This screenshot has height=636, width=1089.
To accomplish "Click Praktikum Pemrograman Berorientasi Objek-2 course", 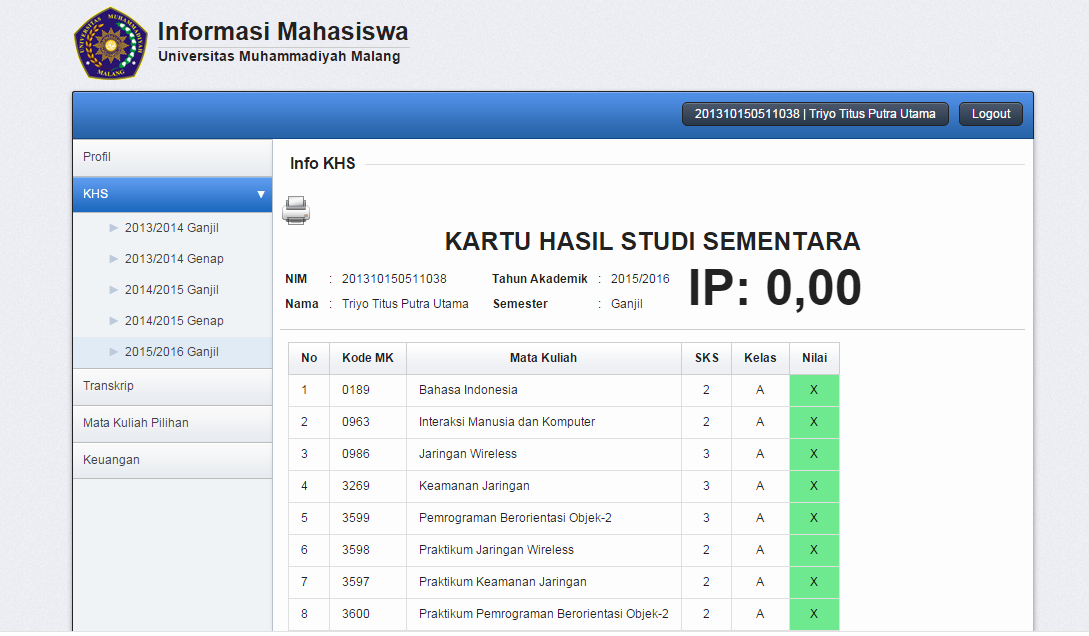I will coord(544,614).
